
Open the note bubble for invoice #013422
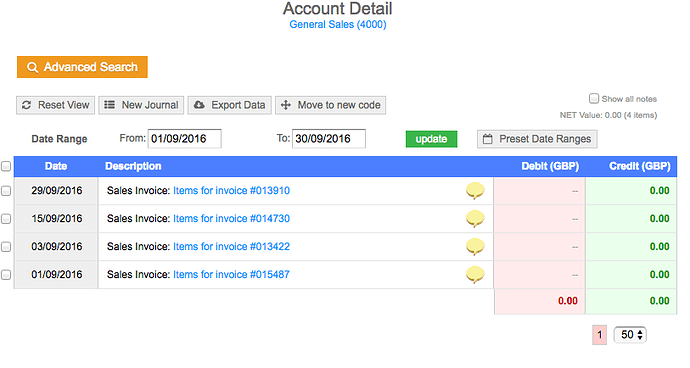(x=475, y=247)
